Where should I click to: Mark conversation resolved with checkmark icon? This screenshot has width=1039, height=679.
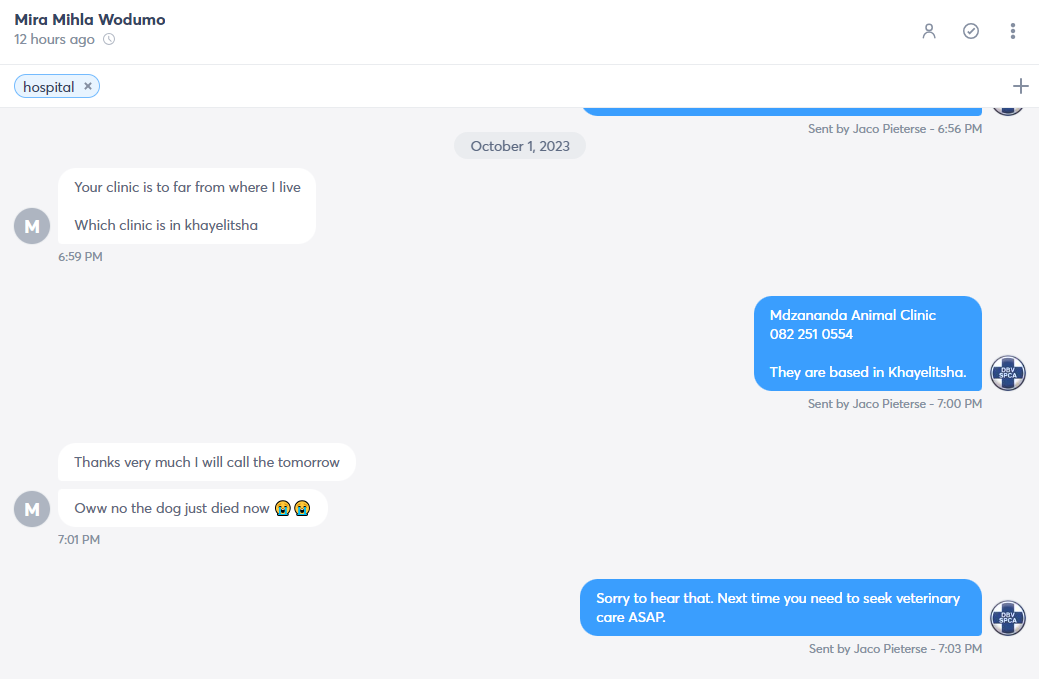(971, 31)
